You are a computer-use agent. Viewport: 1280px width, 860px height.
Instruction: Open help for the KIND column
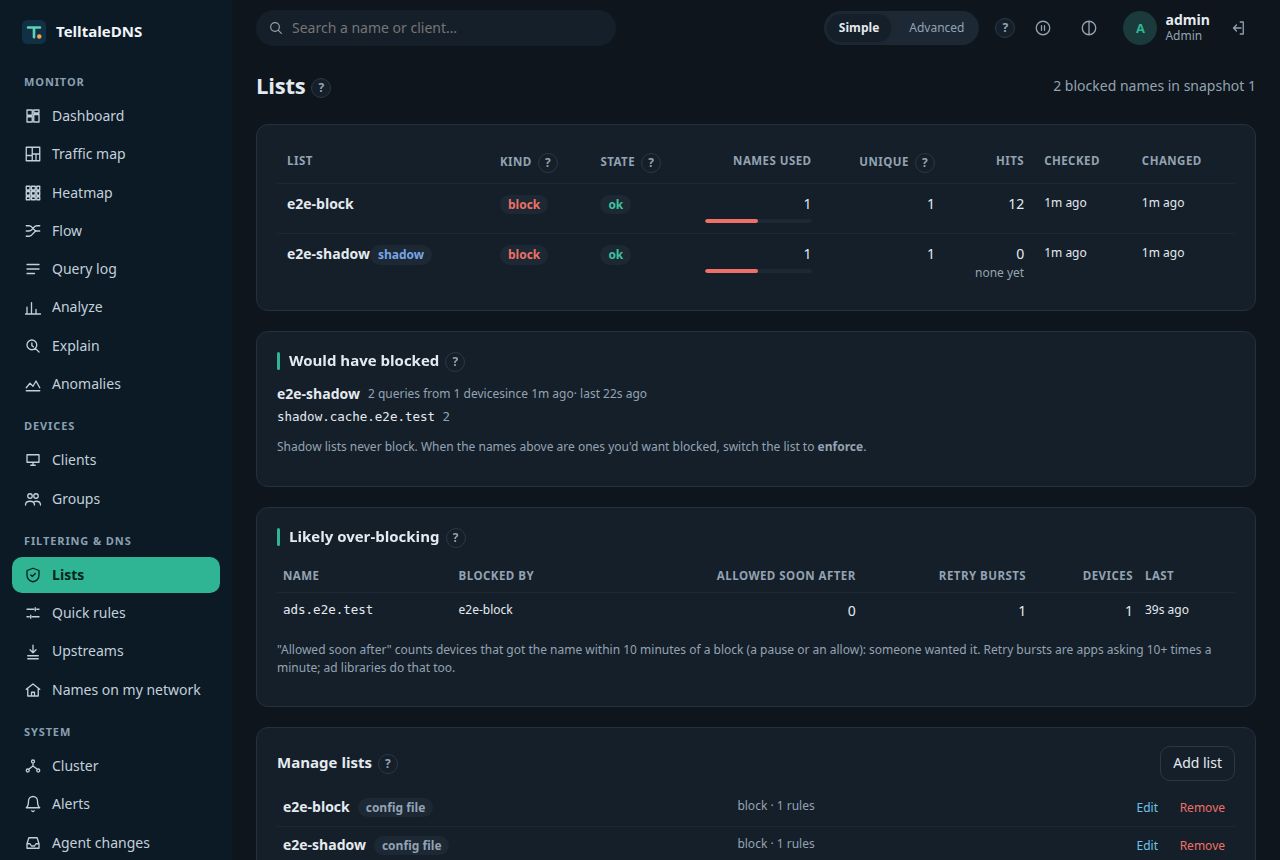(x=547, y=162)
